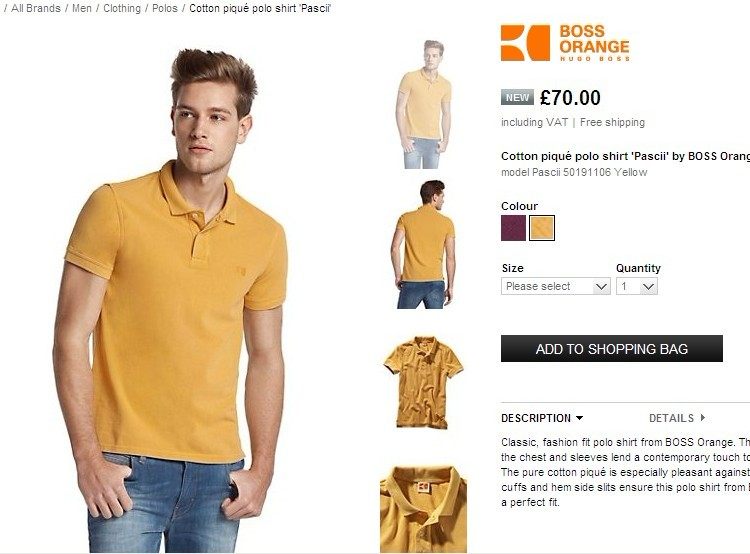Open the Size 'Please select' dropdown
Image resolution: width=750 pixels, height=554 pixels.
pyautogui.click(x=556, y=286)
